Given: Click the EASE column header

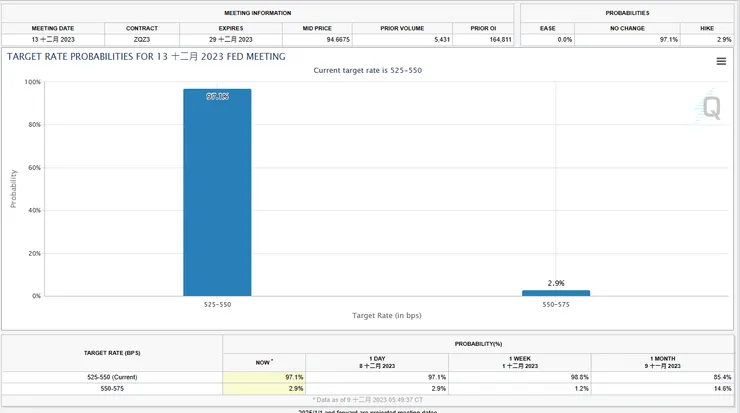Looking at the screenshot, I should click(x=547, y=28).
